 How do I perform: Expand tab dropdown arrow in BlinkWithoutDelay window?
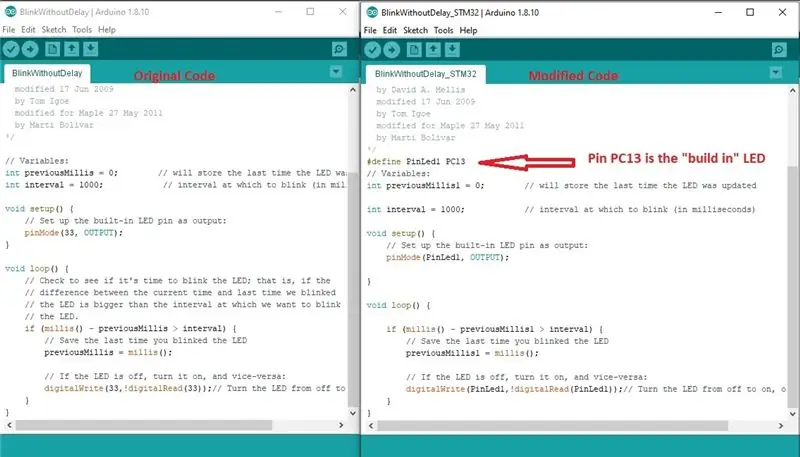pyautogui.click(x=336, y=72)
